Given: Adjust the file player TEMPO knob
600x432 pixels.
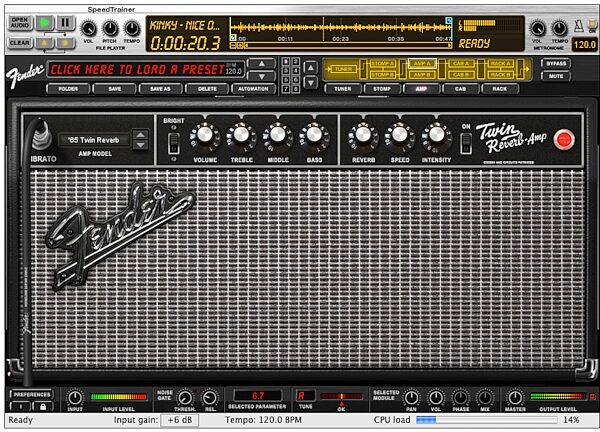Looking at the screenshot, I should pos(132,29).
